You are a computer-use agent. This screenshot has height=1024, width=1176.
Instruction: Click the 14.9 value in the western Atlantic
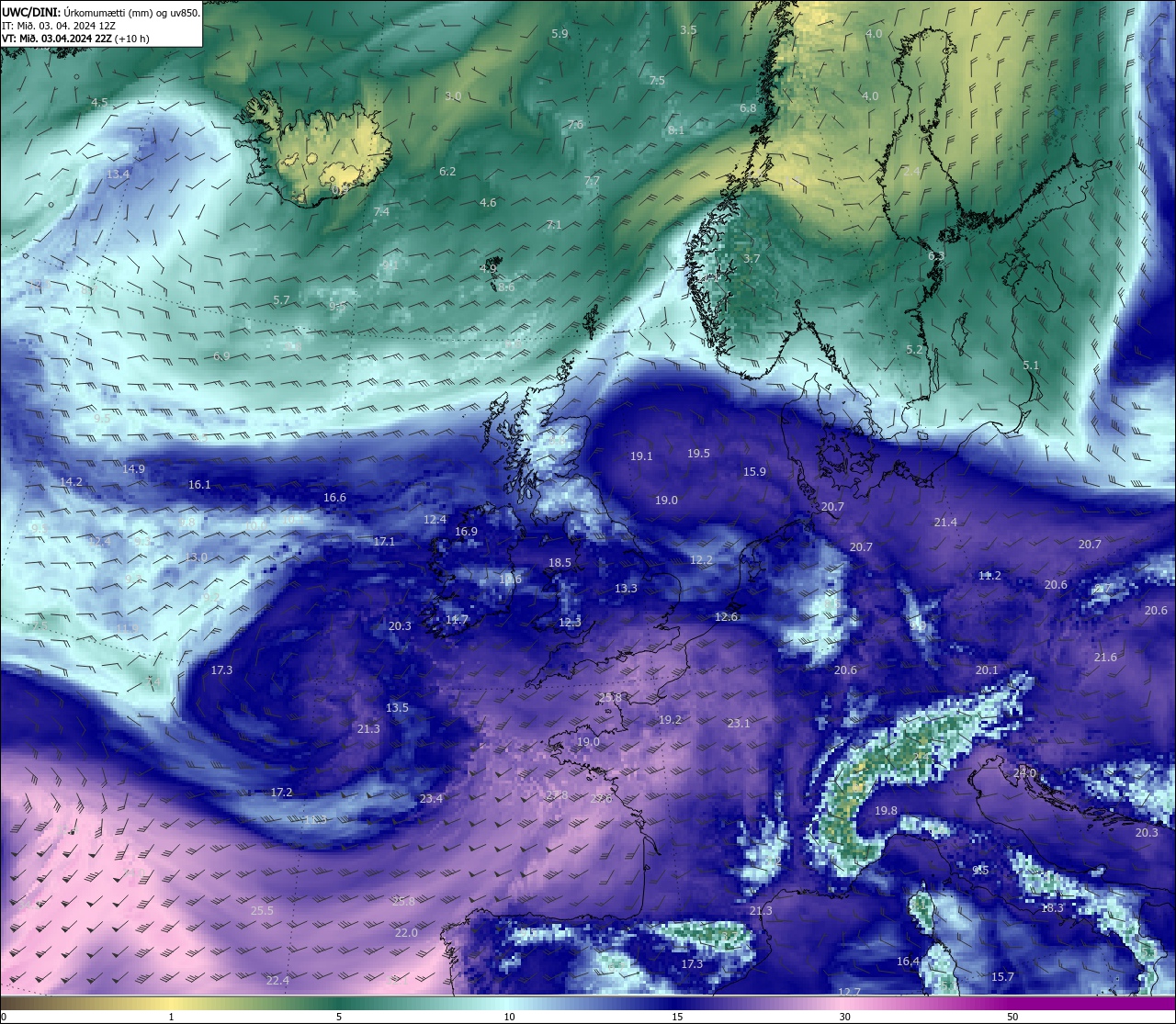click(x=133, y=468)
